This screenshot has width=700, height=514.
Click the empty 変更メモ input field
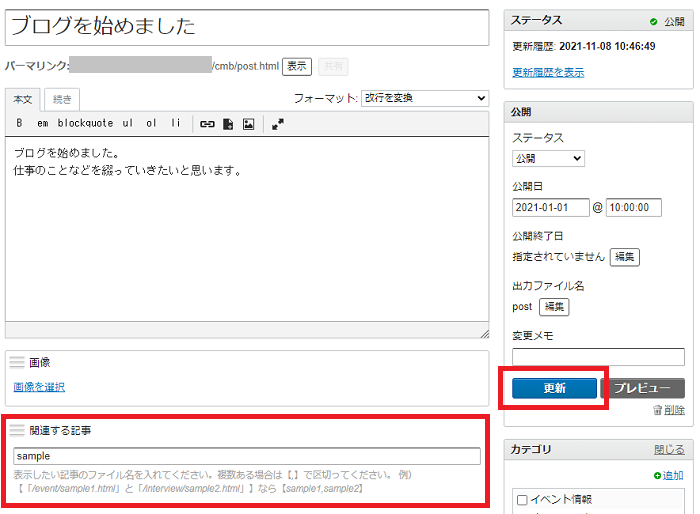(598, 357)
